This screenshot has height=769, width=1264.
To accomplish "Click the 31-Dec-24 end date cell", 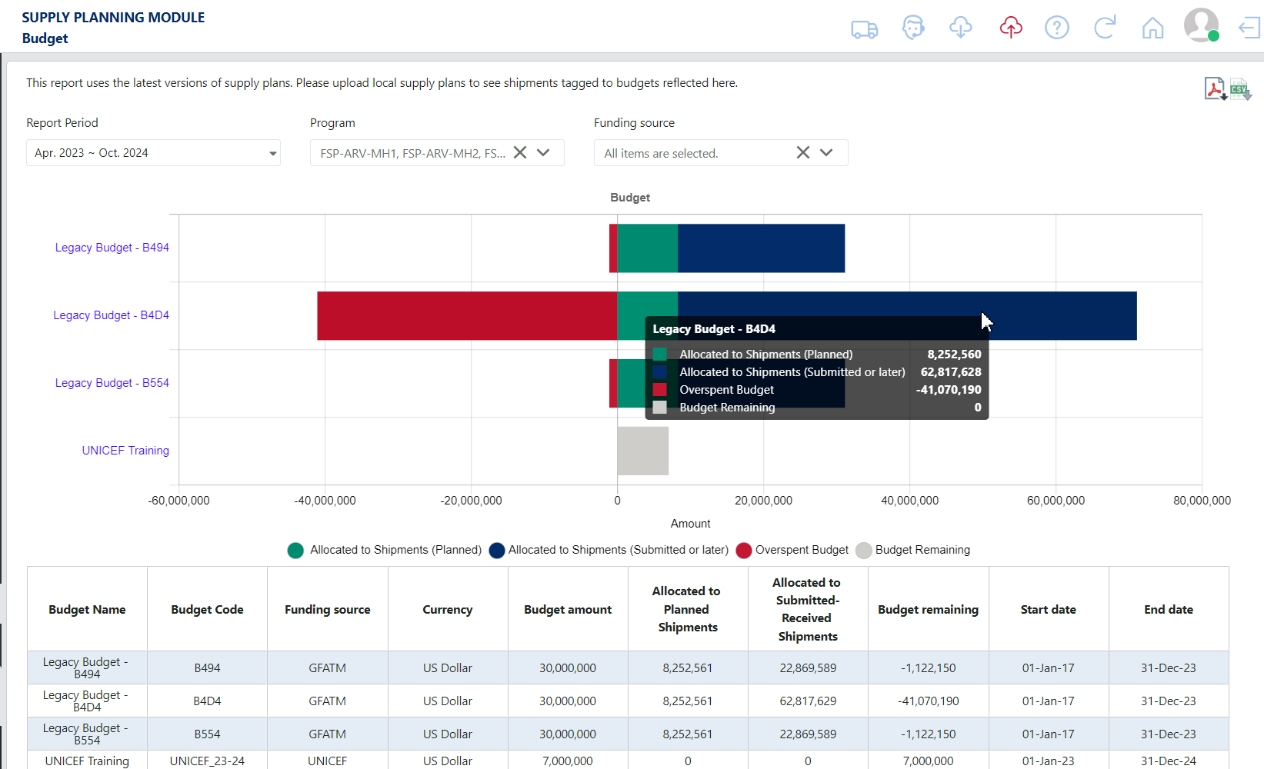I will [x=1168, y=761].
